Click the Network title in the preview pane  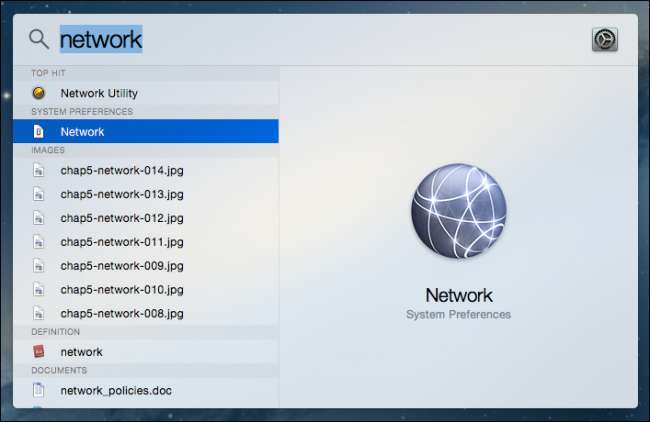pyautogui.click(x=459, y=296)
